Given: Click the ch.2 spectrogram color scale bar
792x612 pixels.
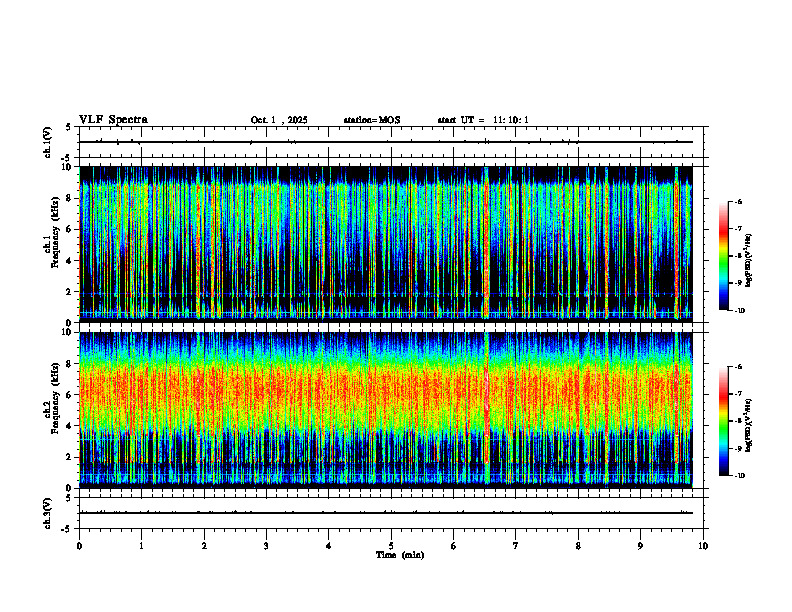Looking at the screenshot, I should [724, 421].
